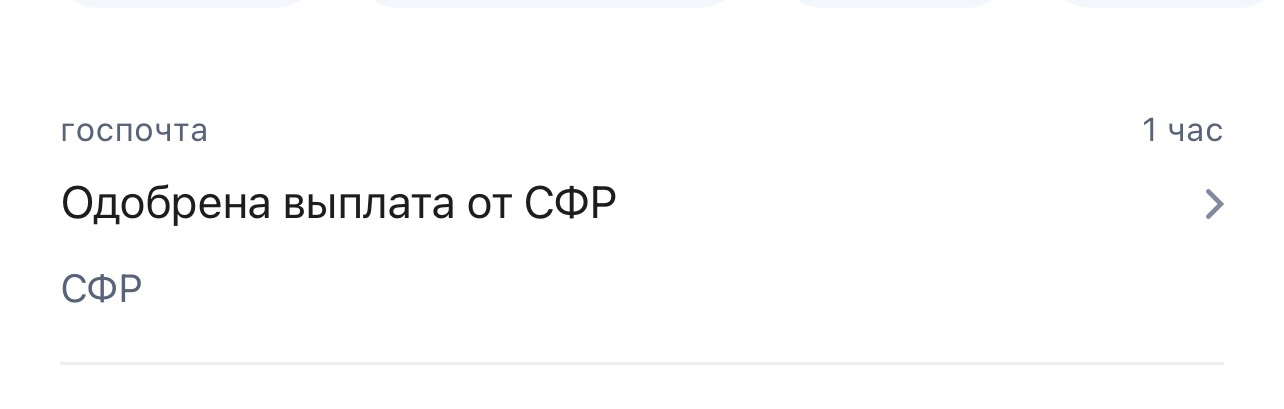Click the white space between title and chevron
Viewport: 1284px width, 409px height.
(x=900, y=204)
